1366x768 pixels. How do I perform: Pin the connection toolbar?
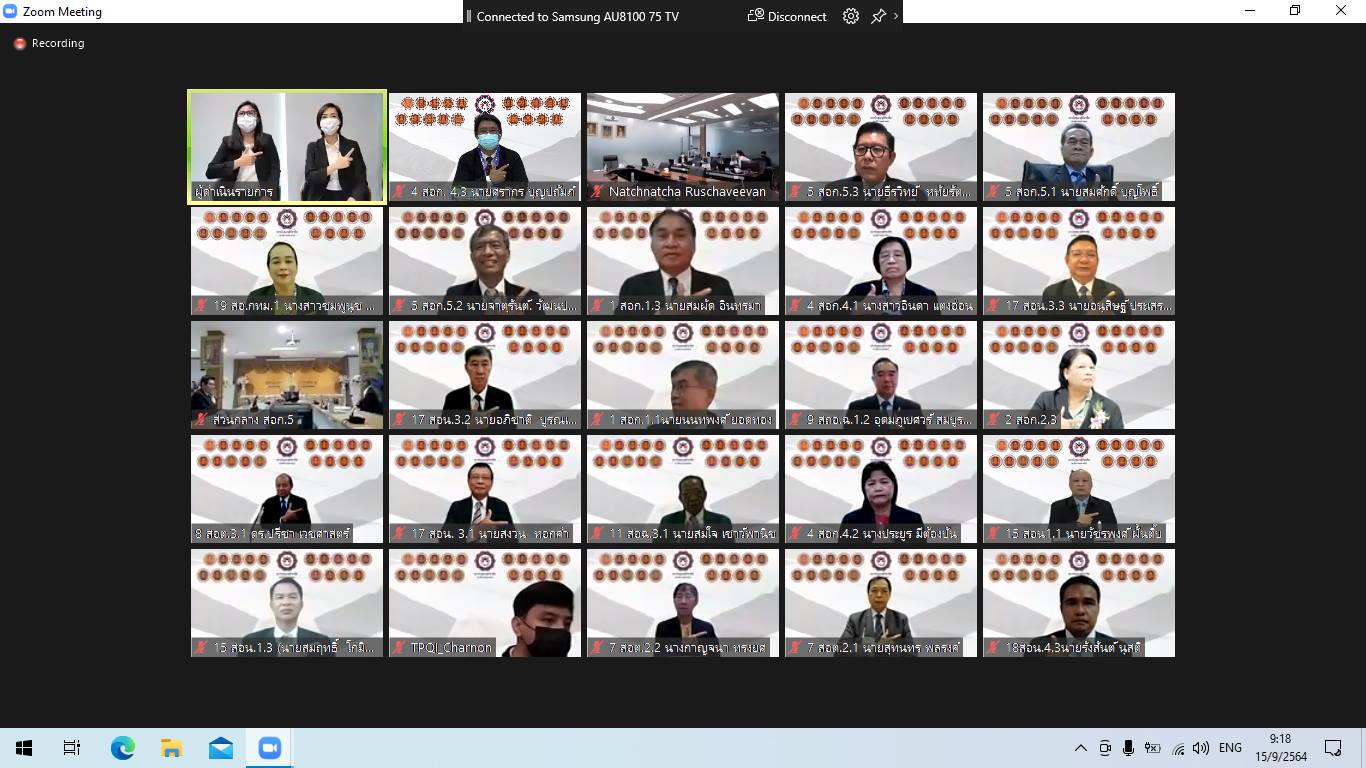click(878, 16)
